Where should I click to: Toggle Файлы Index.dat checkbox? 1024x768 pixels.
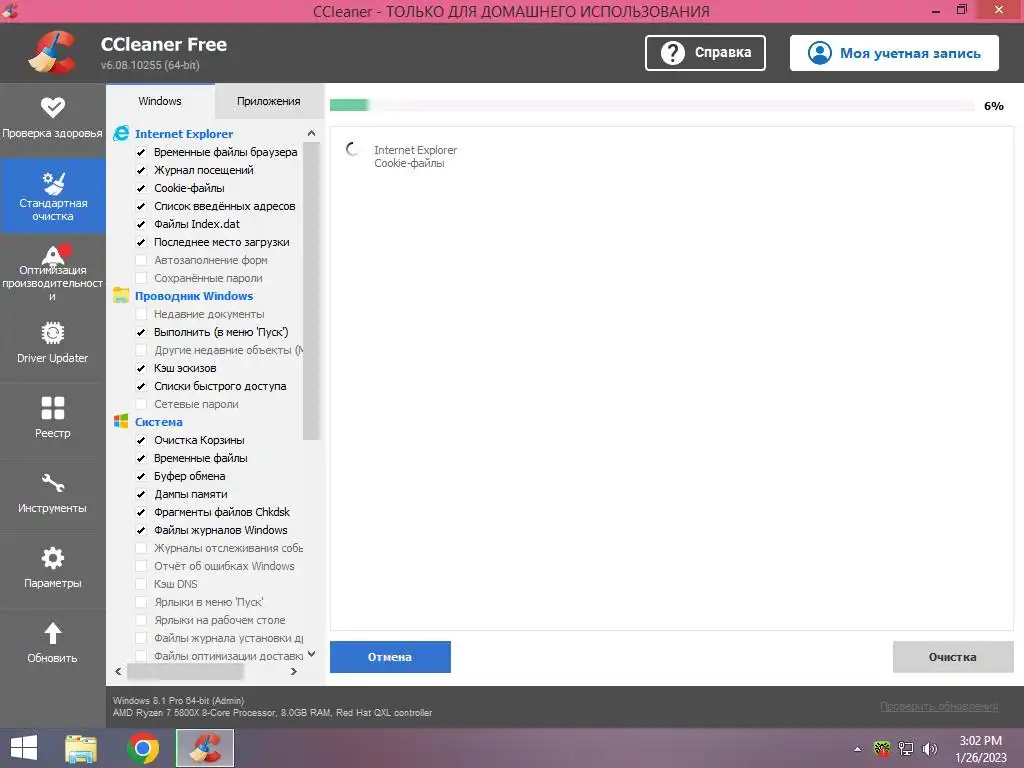point(141,224)
